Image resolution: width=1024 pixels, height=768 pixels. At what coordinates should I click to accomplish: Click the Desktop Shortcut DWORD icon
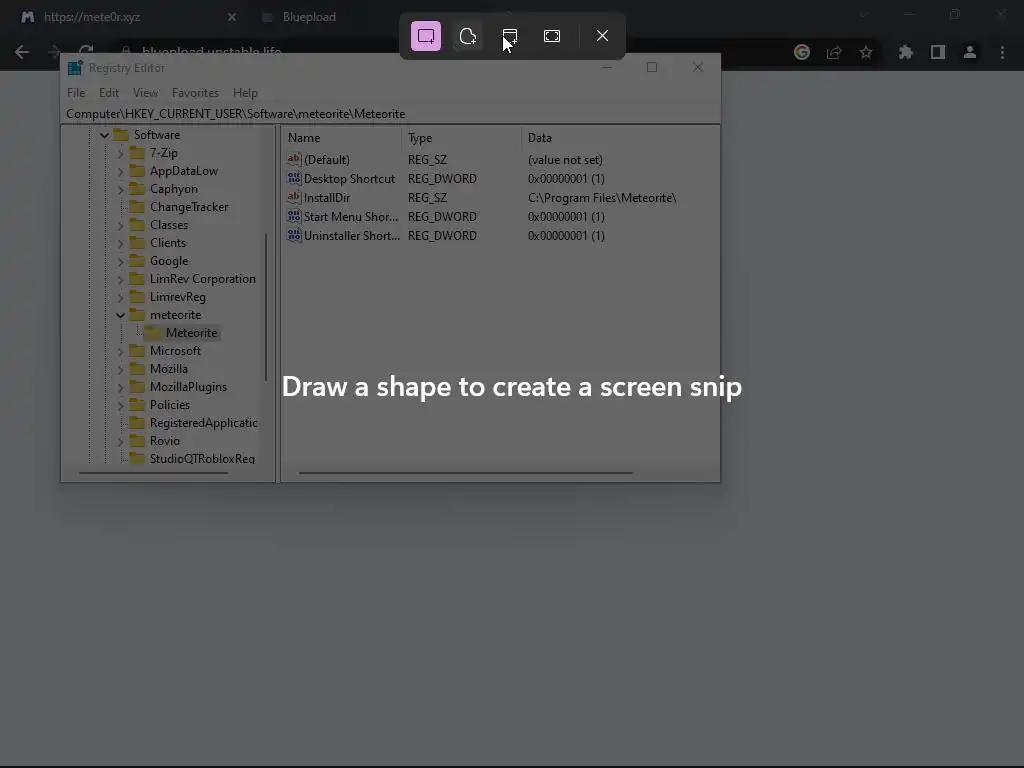click(x=294, y=178)
